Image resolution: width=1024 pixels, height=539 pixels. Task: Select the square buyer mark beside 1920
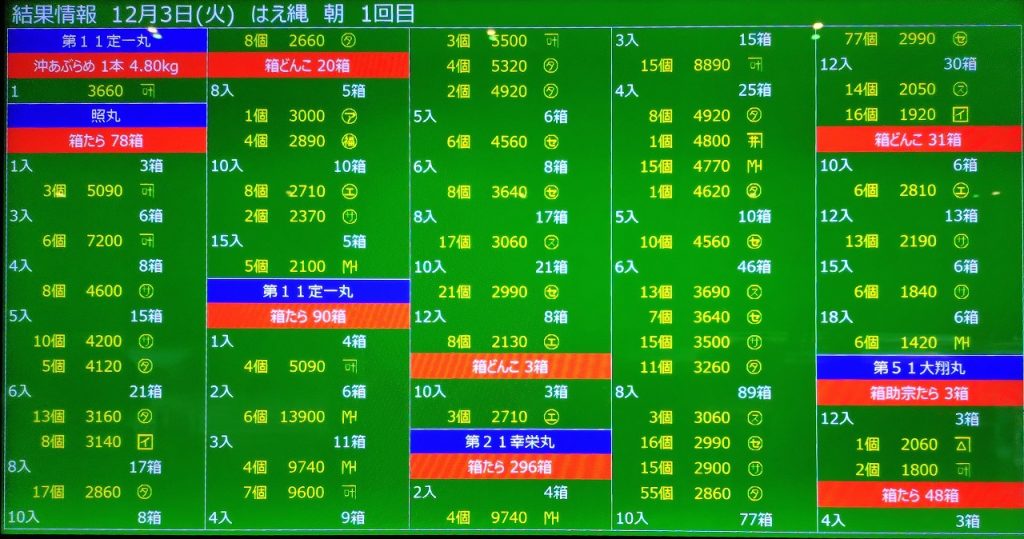click(x=961, y=114)
